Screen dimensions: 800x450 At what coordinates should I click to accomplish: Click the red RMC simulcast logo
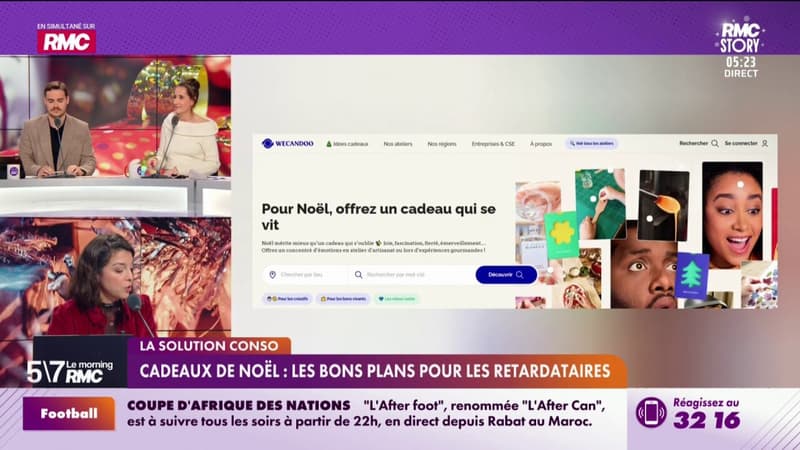coord(66,41)
